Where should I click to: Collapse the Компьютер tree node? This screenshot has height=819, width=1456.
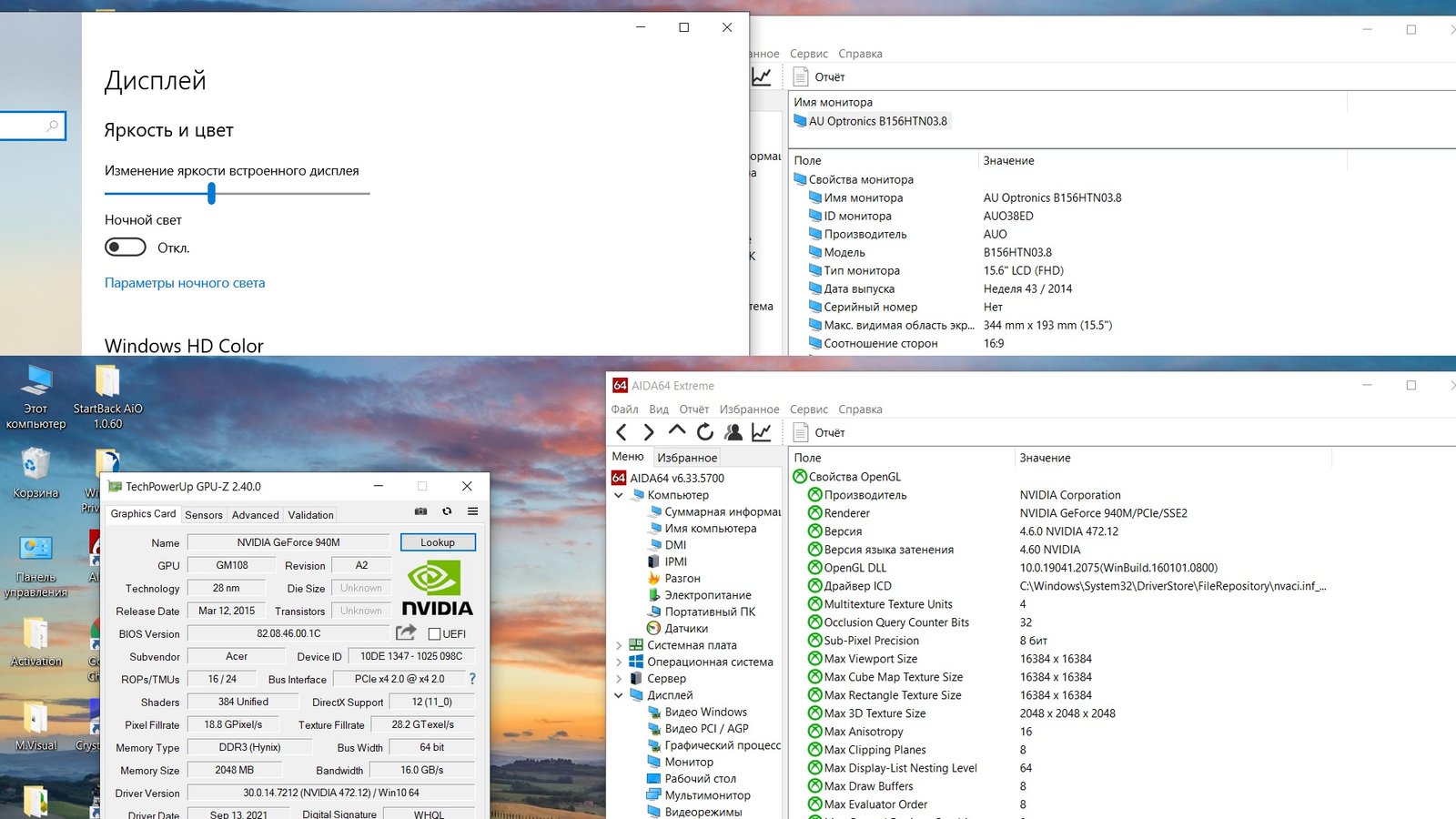(x=619, y=495)
